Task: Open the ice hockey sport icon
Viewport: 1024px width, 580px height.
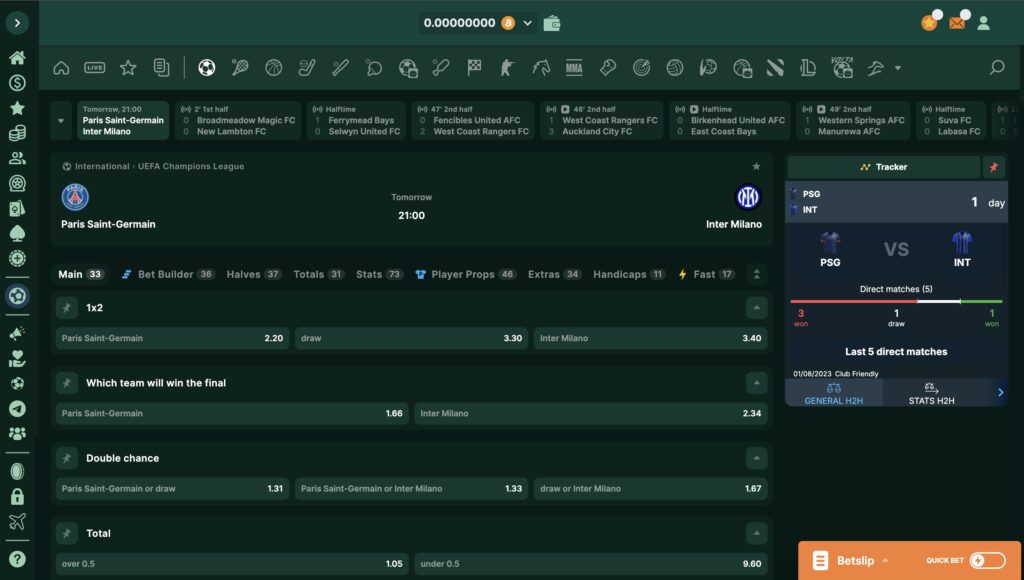Action: [307, 67]
